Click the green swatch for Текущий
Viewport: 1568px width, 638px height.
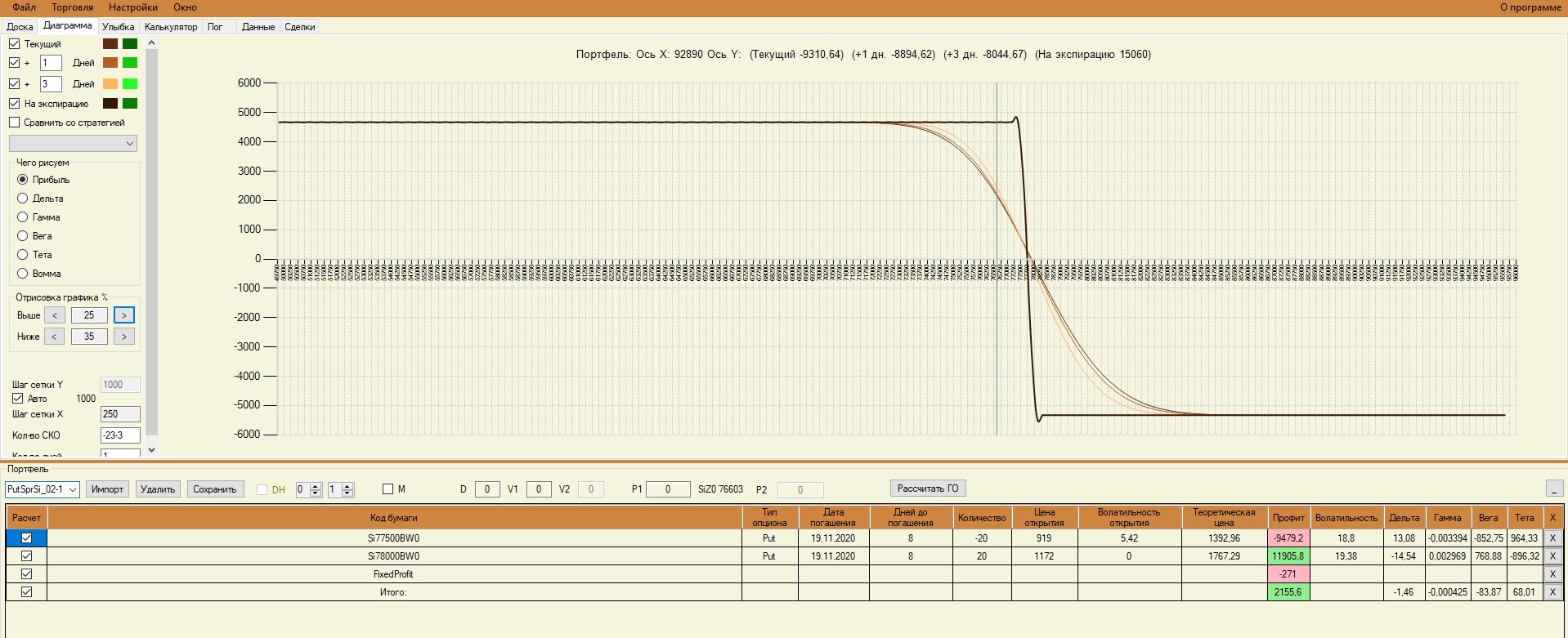pos(130,44)
